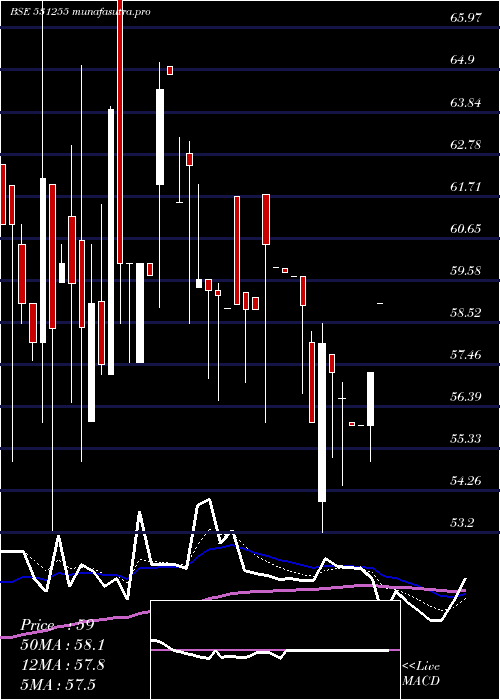Click the 53.2 price axis label

coord(463,523)
